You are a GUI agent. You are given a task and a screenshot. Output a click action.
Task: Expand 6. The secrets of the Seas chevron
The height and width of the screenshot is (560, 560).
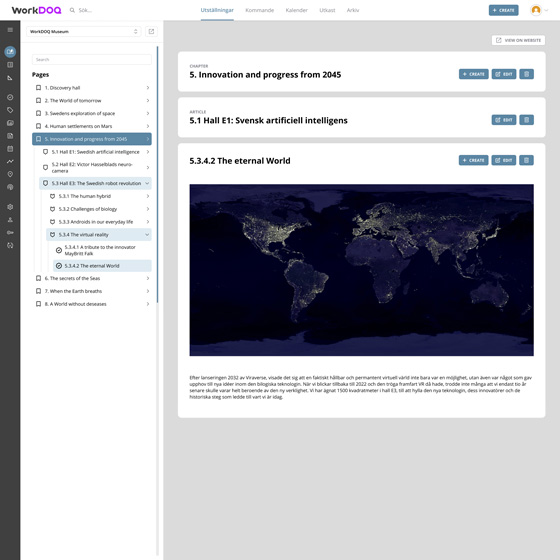click(x=148, y=278)
